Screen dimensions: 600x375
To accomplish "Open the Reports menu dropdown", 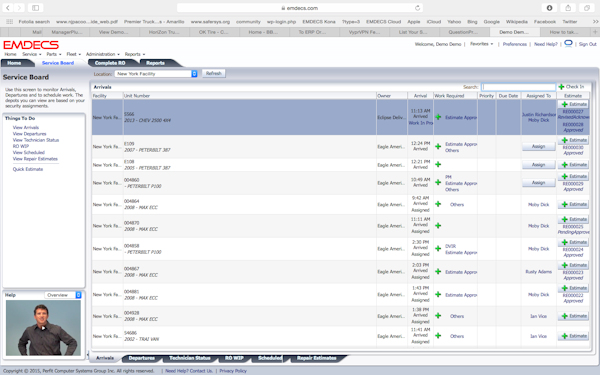I will (135, 54).
